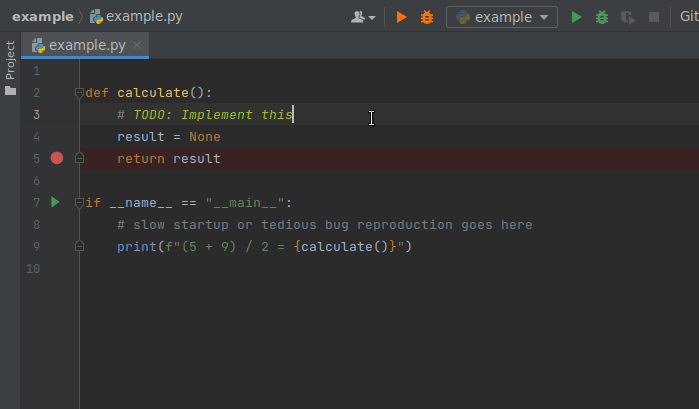Click 'calculate()' inside the f-string on line 9

pos(345,246)
